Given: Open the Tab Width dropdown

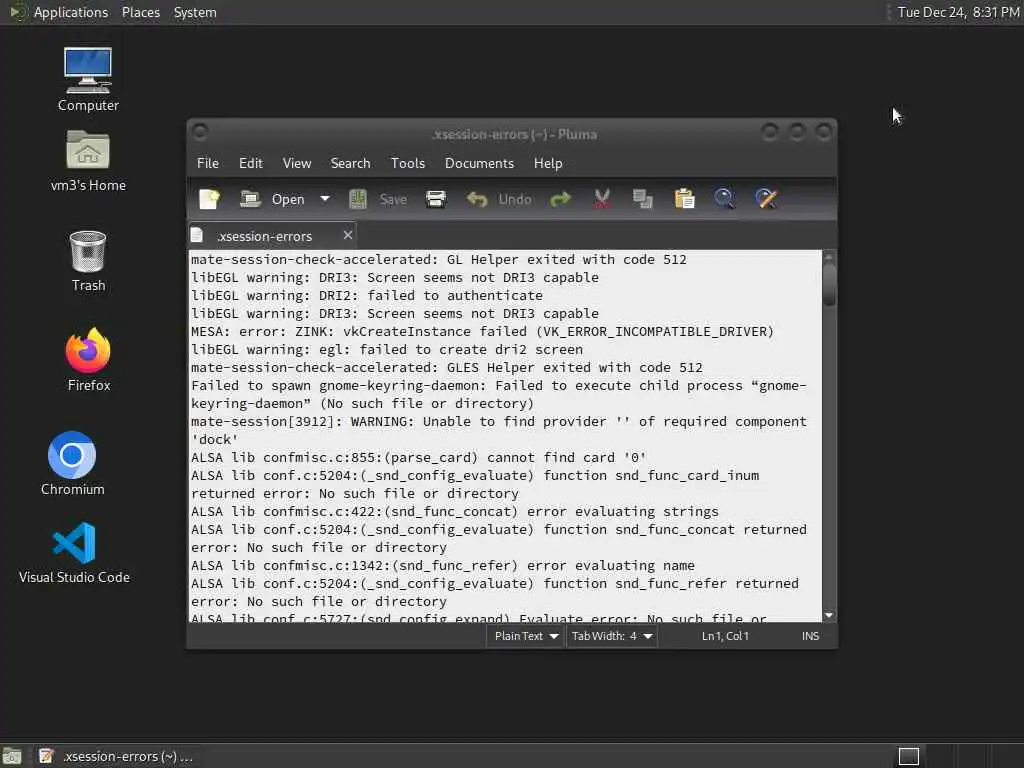Looking at the screenshot, I should click(x=612, y=636).
